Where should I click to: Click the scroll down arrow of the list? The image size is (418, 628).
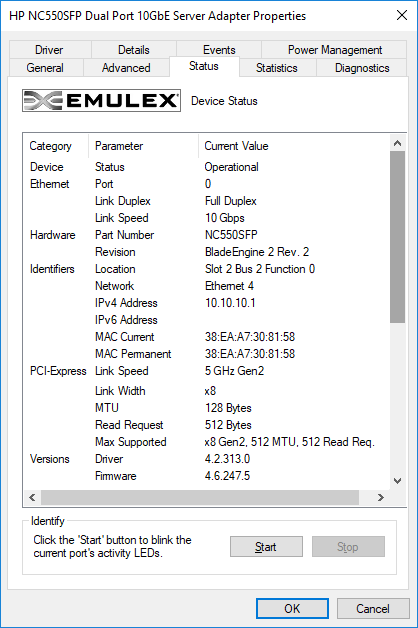(398, 481)
